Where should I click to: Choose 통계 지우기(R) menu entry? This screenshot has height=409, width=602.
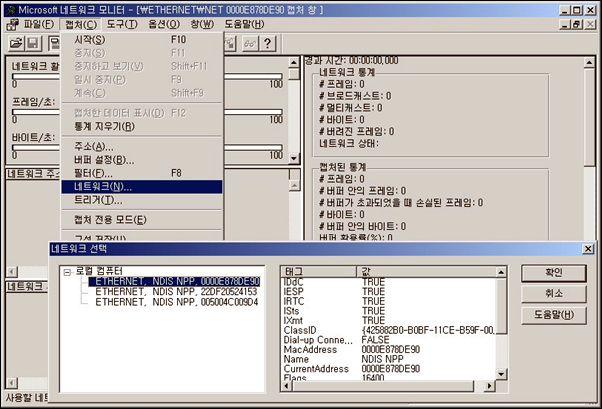142,126
